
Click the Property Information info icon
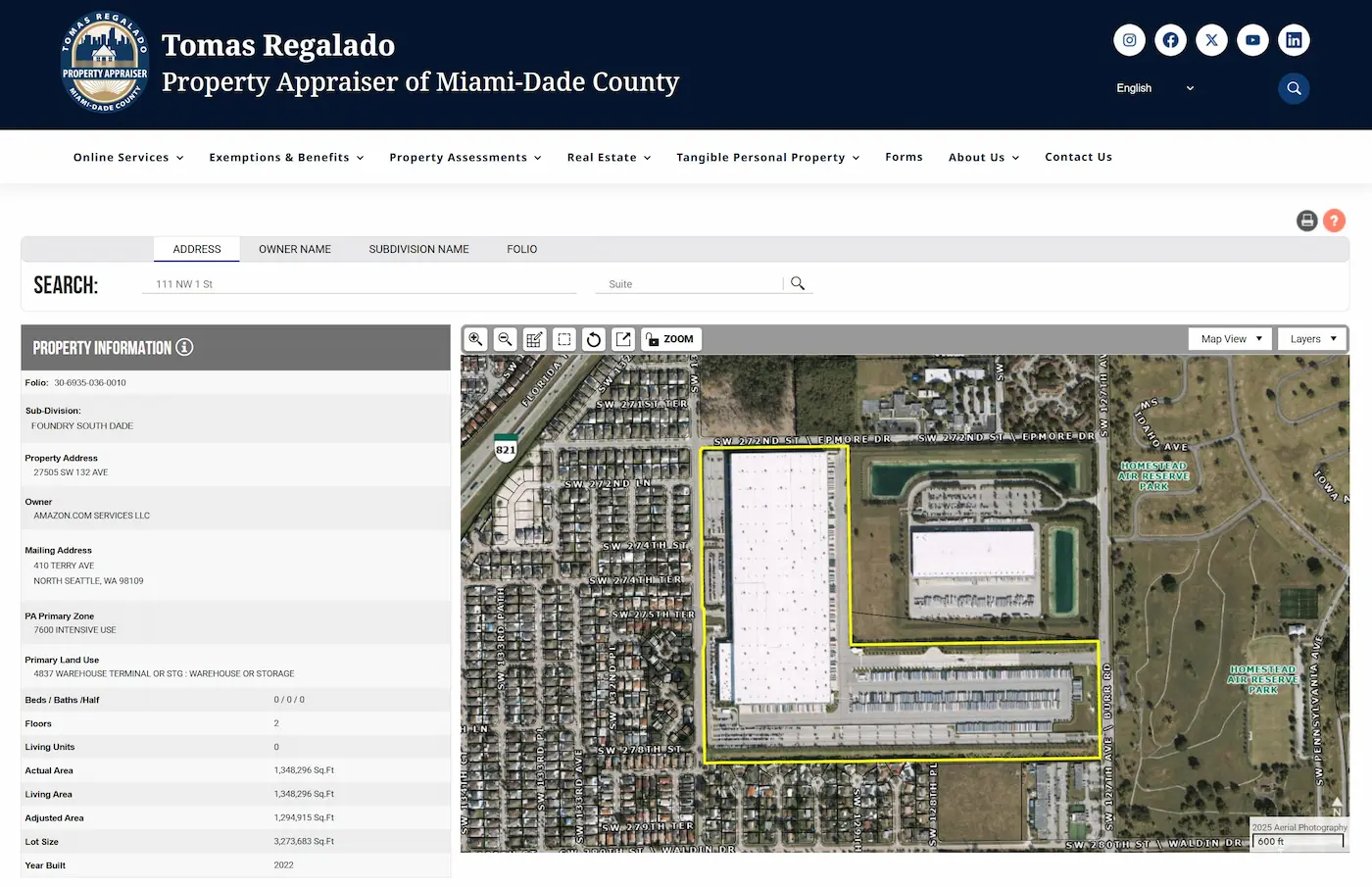tap(184, 347)
